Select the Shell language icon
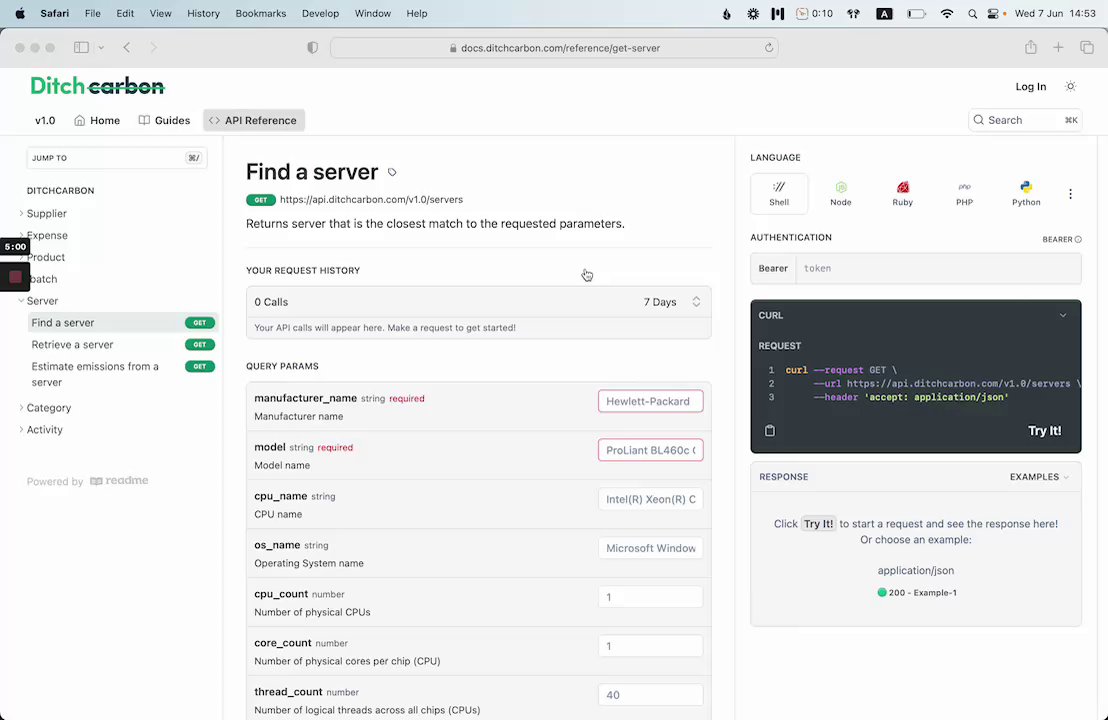The width and height of the screenshot is (1108, 720). point(779,193)
